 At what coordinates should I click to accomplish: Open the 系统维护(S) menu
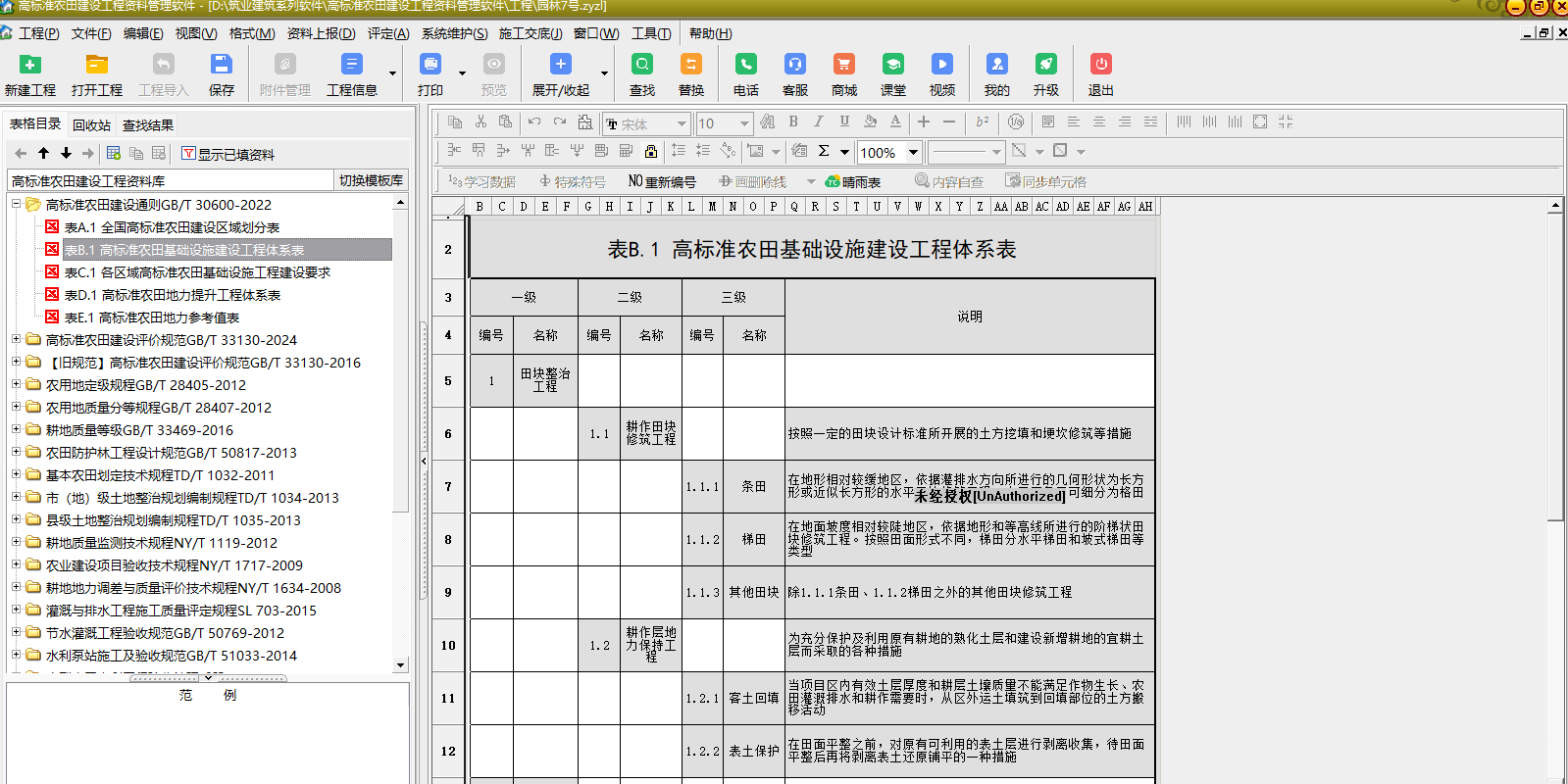tap(454, 33)
